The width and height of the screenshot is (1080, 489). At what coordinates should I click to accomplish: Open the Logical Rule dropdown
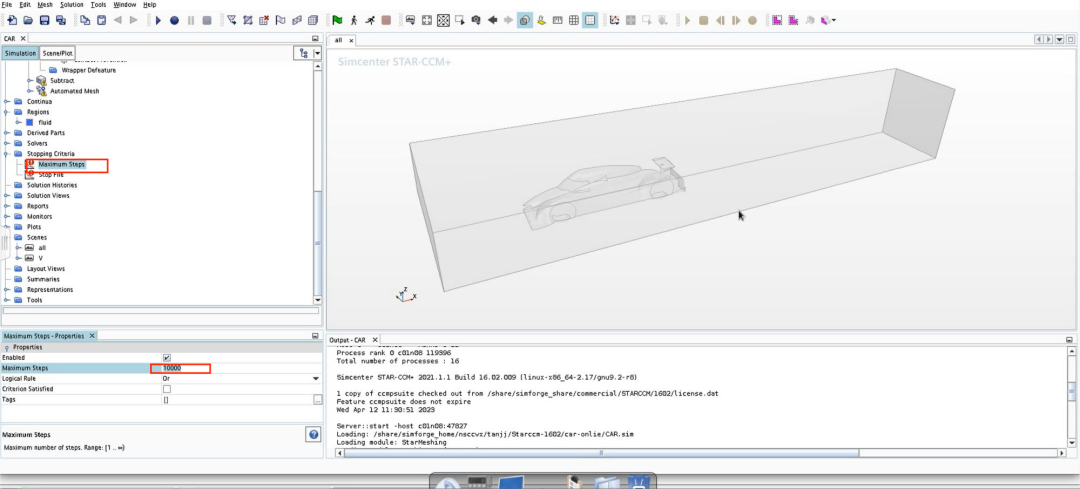pos(316,379)
